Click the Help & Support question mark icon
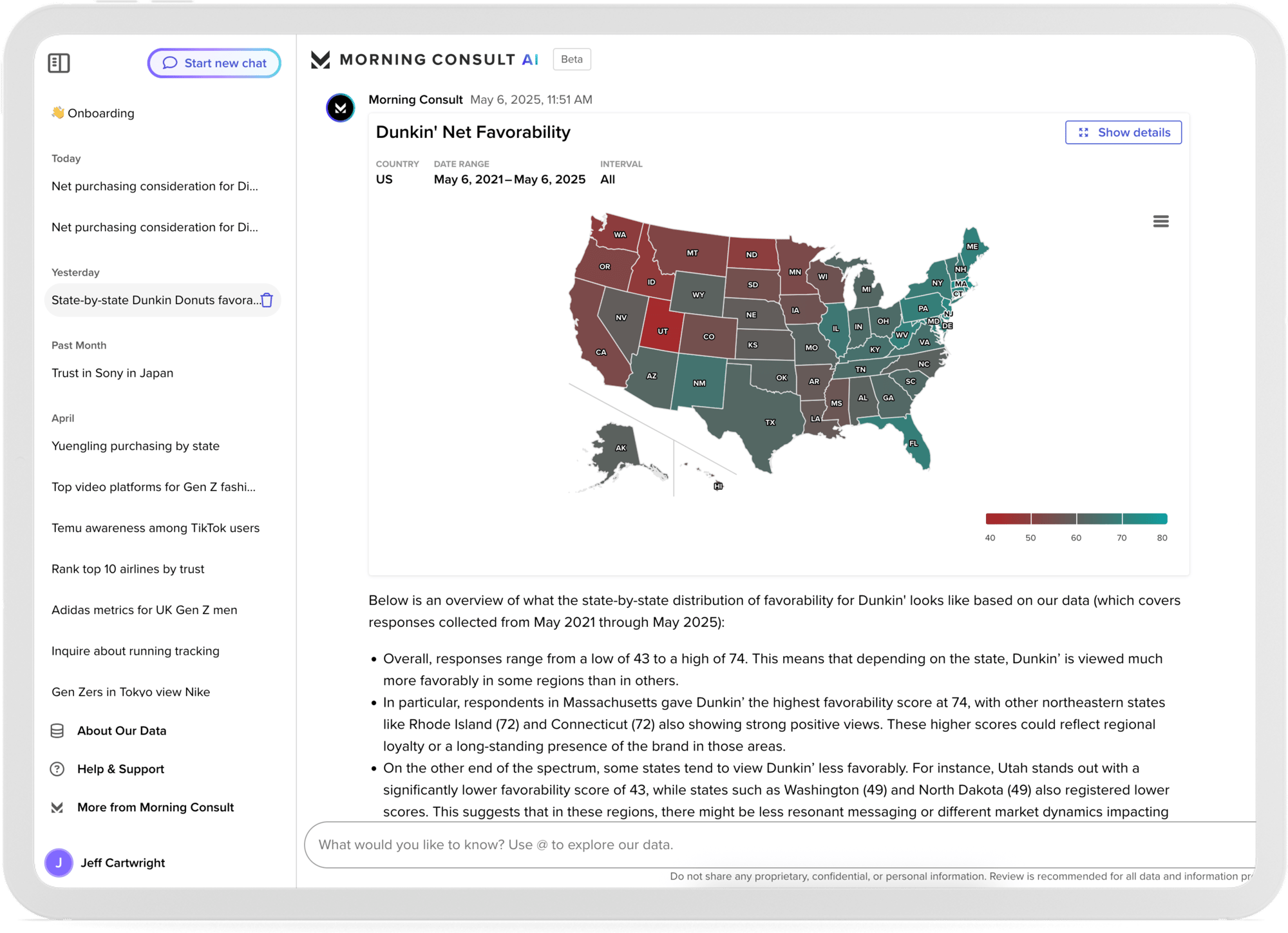1288x933 pixels. (57, 769)
